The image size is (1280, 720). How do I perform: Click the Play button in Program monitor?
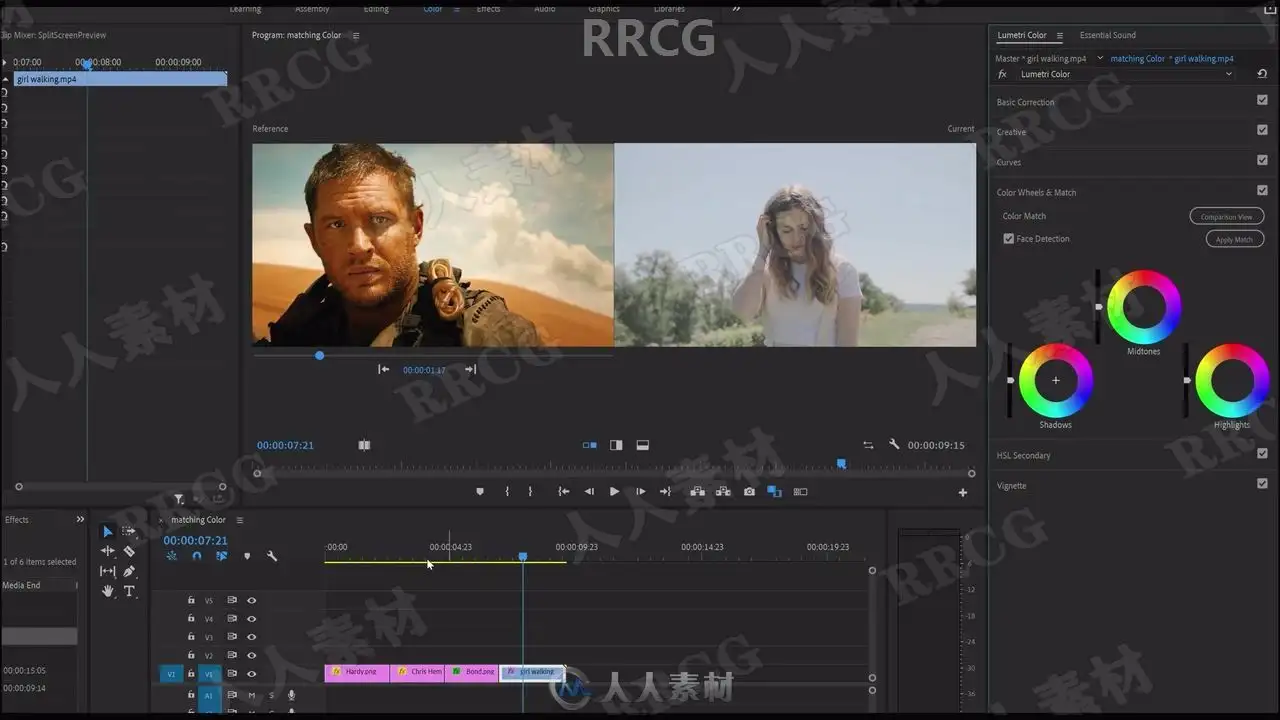(x=614, y=492)
